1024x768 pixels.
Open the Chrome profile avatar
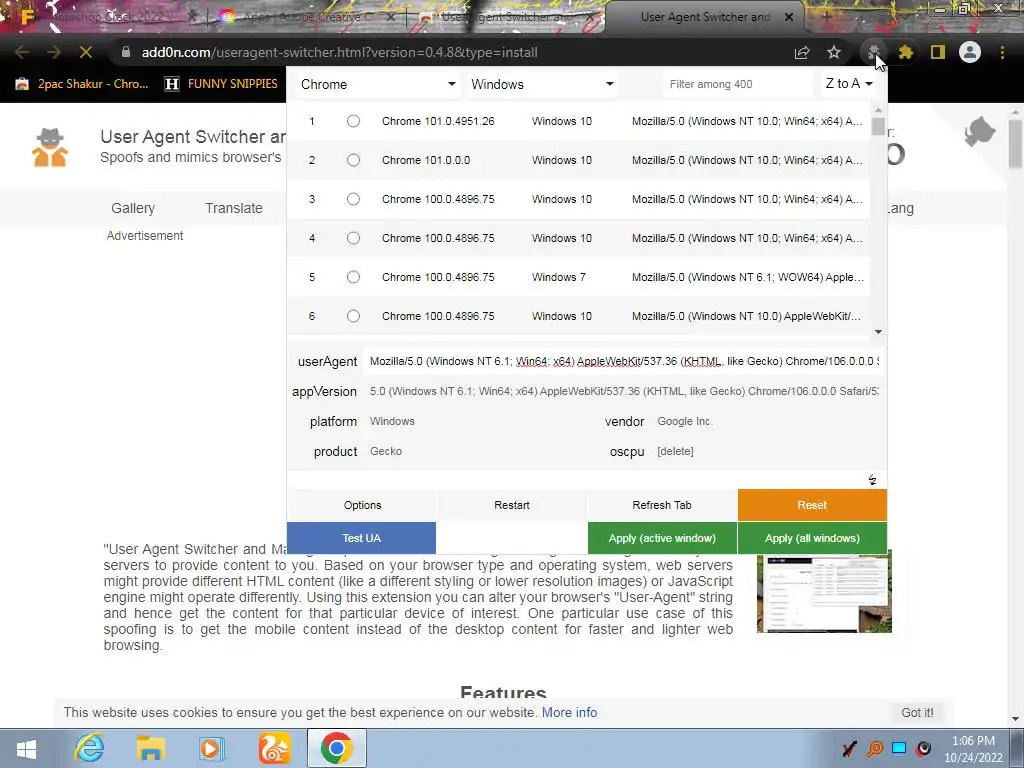(970, 52)
